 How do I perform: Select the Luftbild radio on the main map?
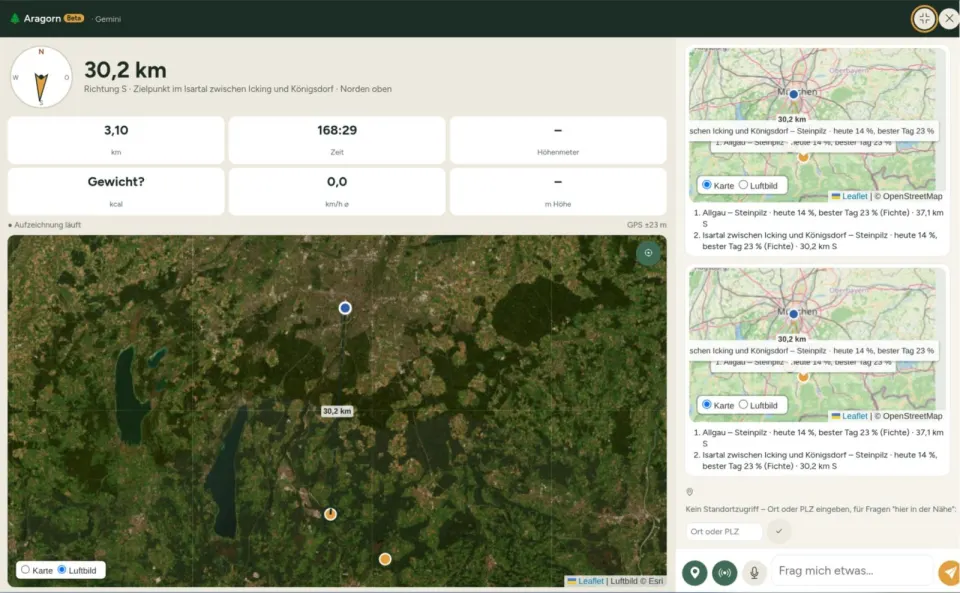click(62, 570)
